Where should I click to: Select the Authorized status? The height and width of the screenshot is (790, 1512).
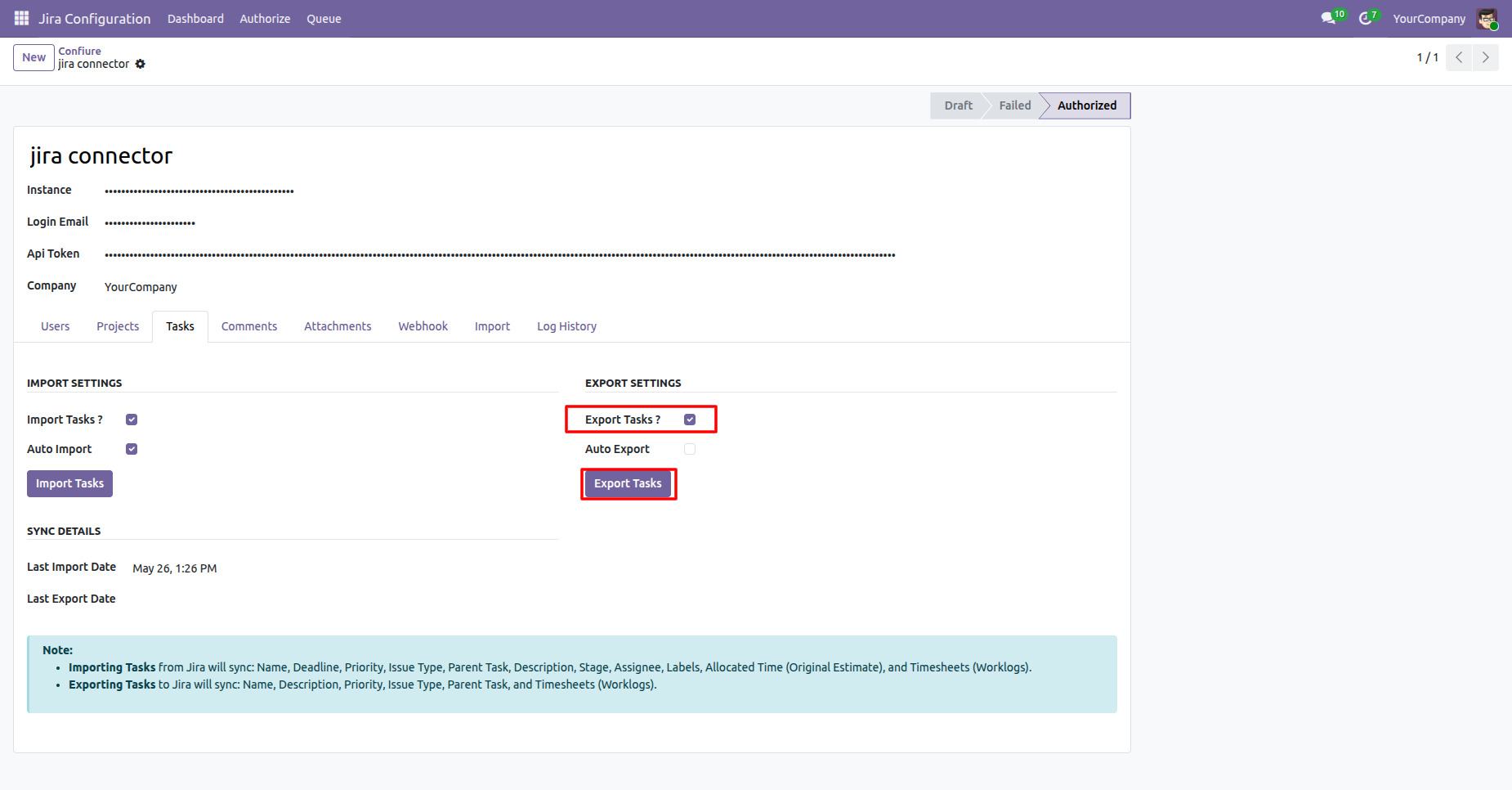click(x=1087, y=105)
